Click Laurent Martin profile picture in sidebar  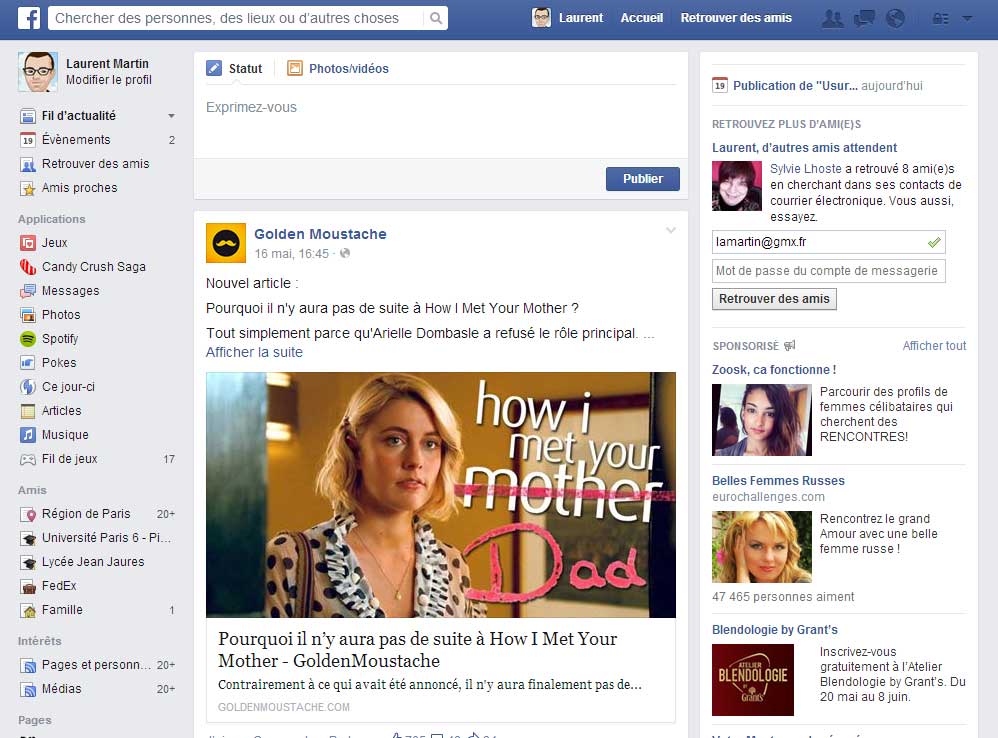(38, 72)
